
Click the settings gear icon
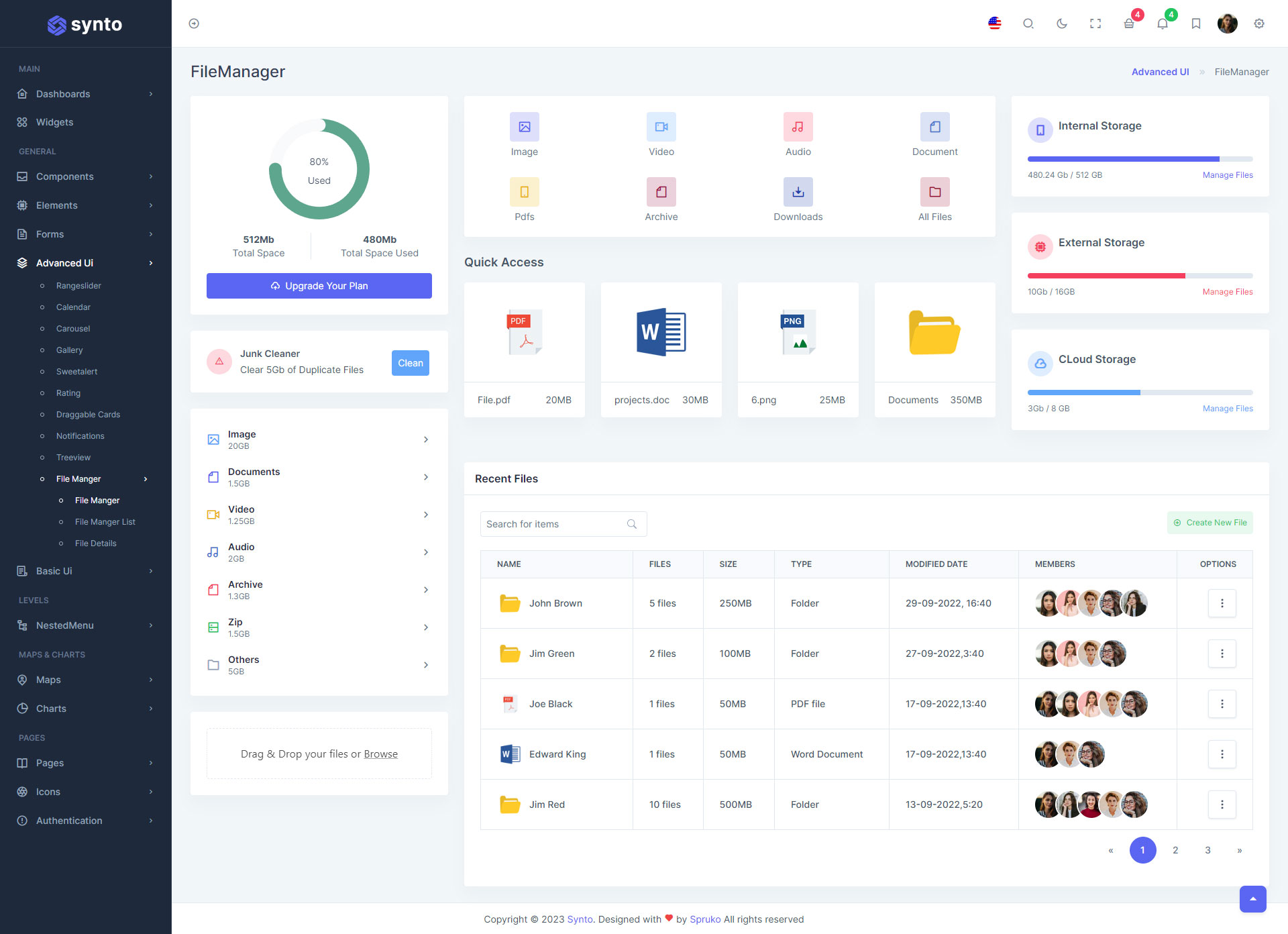click(x=1259, y=23)
